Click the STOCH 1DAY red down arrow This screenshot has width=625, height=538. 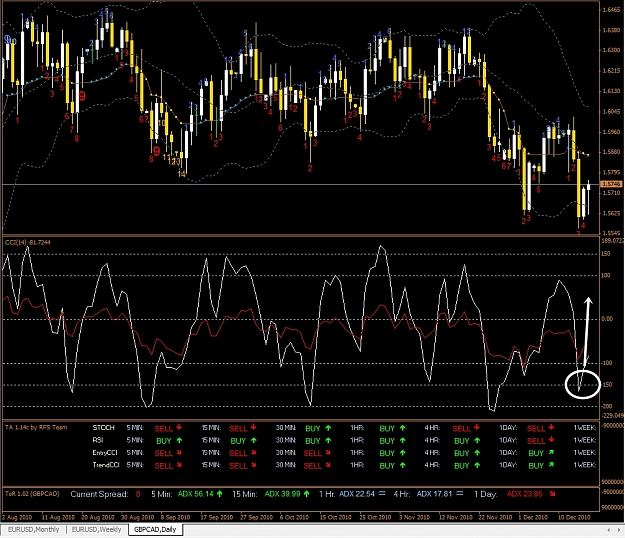point(551,427)
